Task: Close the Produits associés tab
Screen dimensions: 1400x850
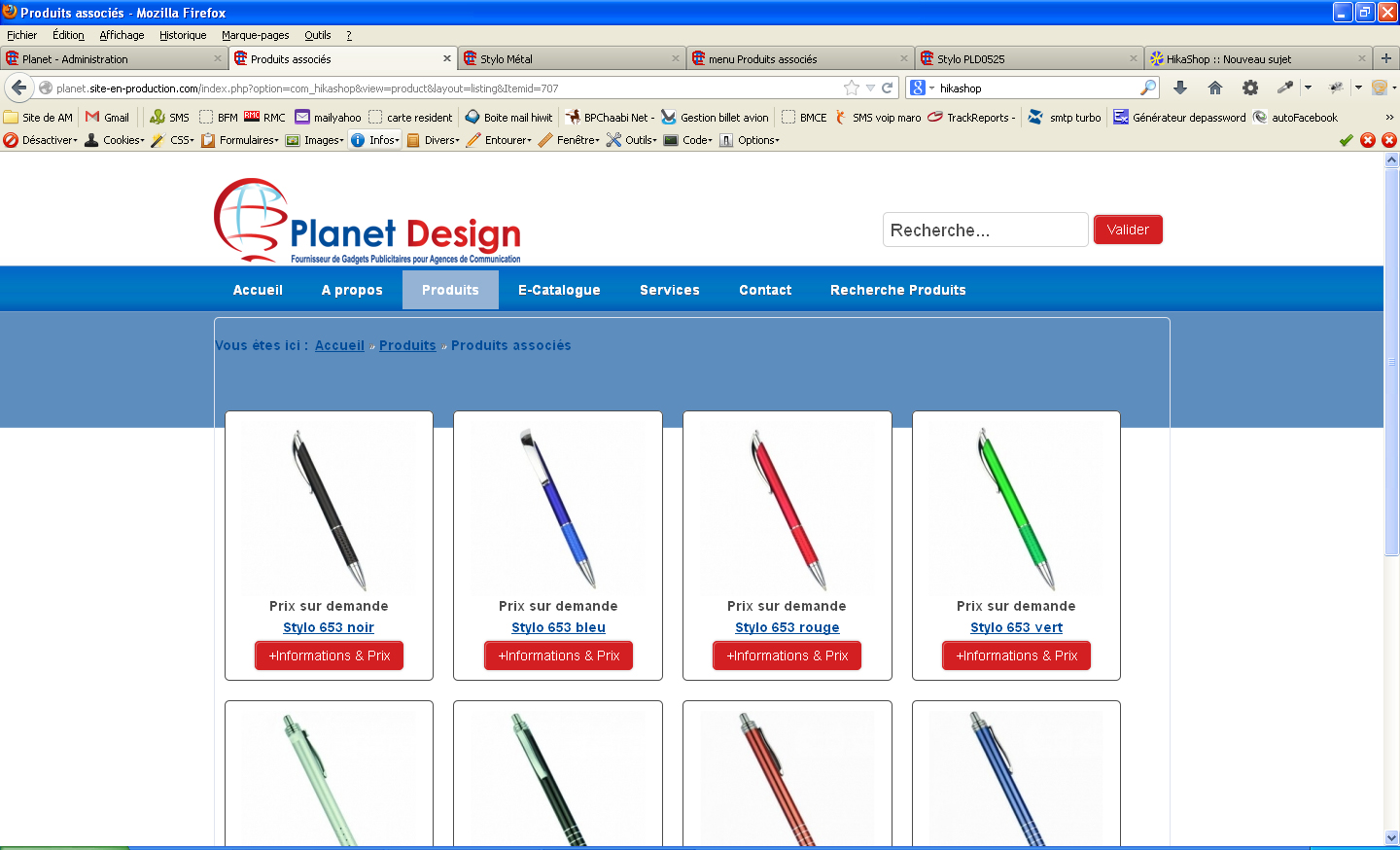Action: pyautogui.click(x=447, y=58)
